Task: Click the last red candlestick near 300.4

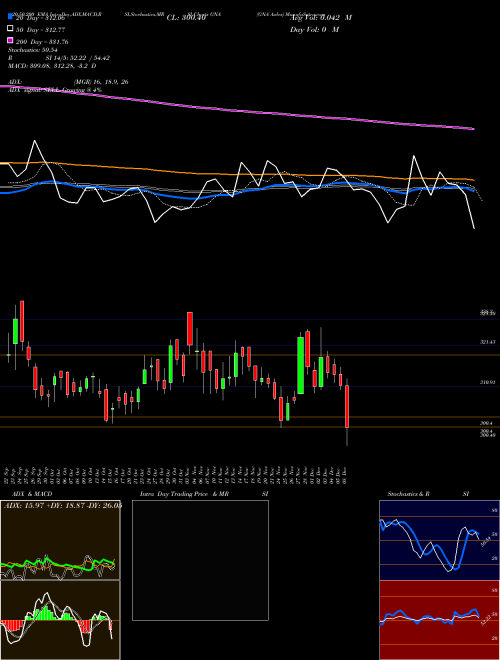Action: [x=347, y=406]
